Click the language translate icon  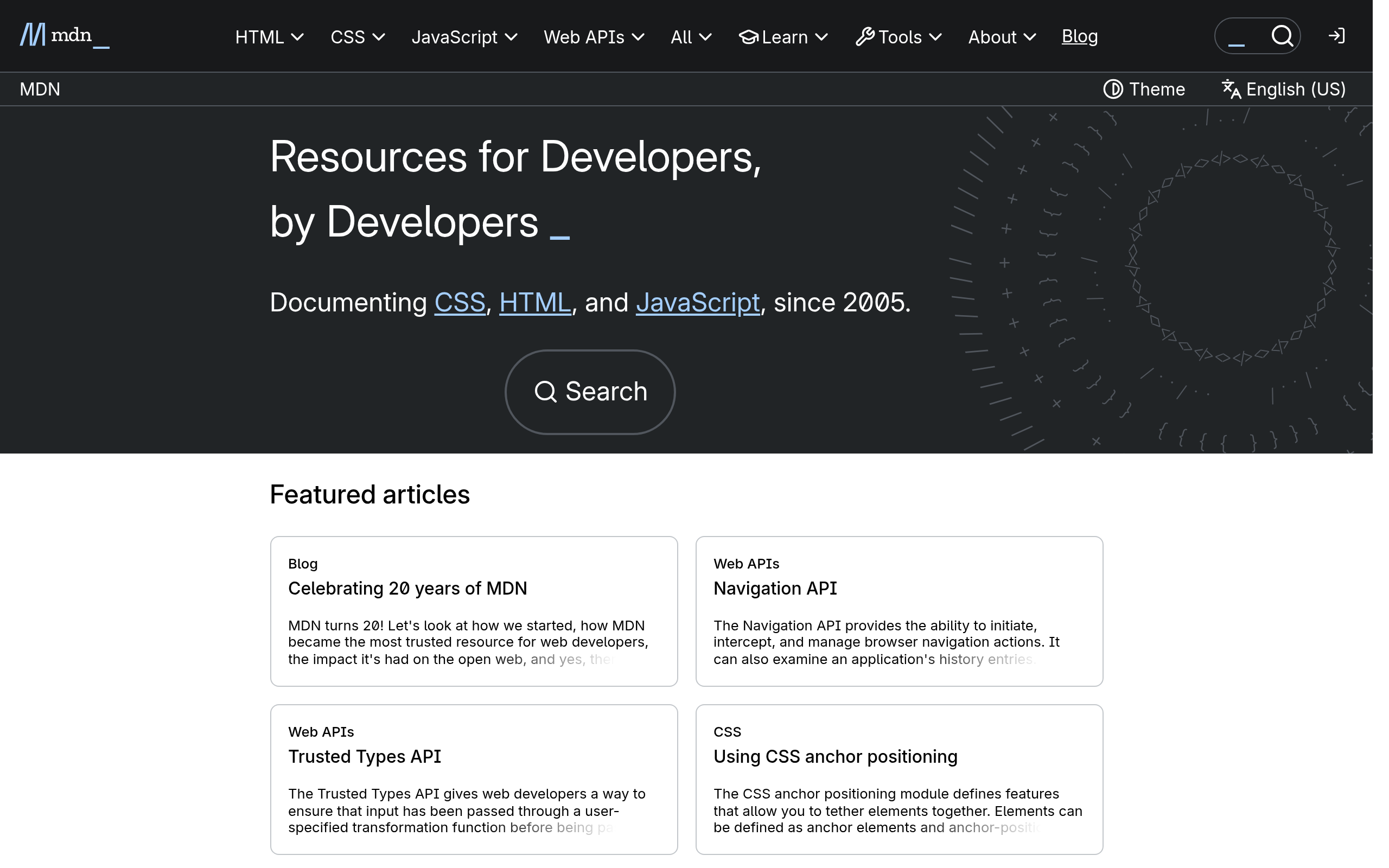coord(1231,89)
